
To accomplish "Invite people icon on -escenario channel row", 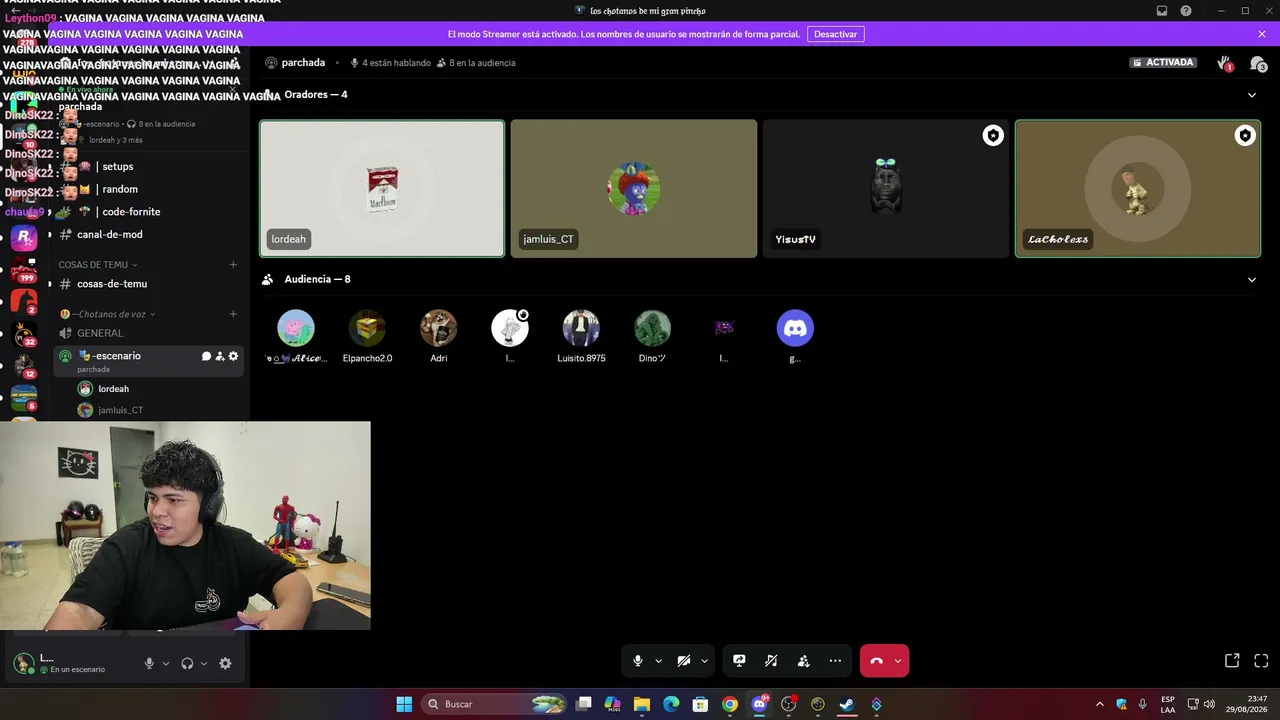I will [x=220, y=356].
